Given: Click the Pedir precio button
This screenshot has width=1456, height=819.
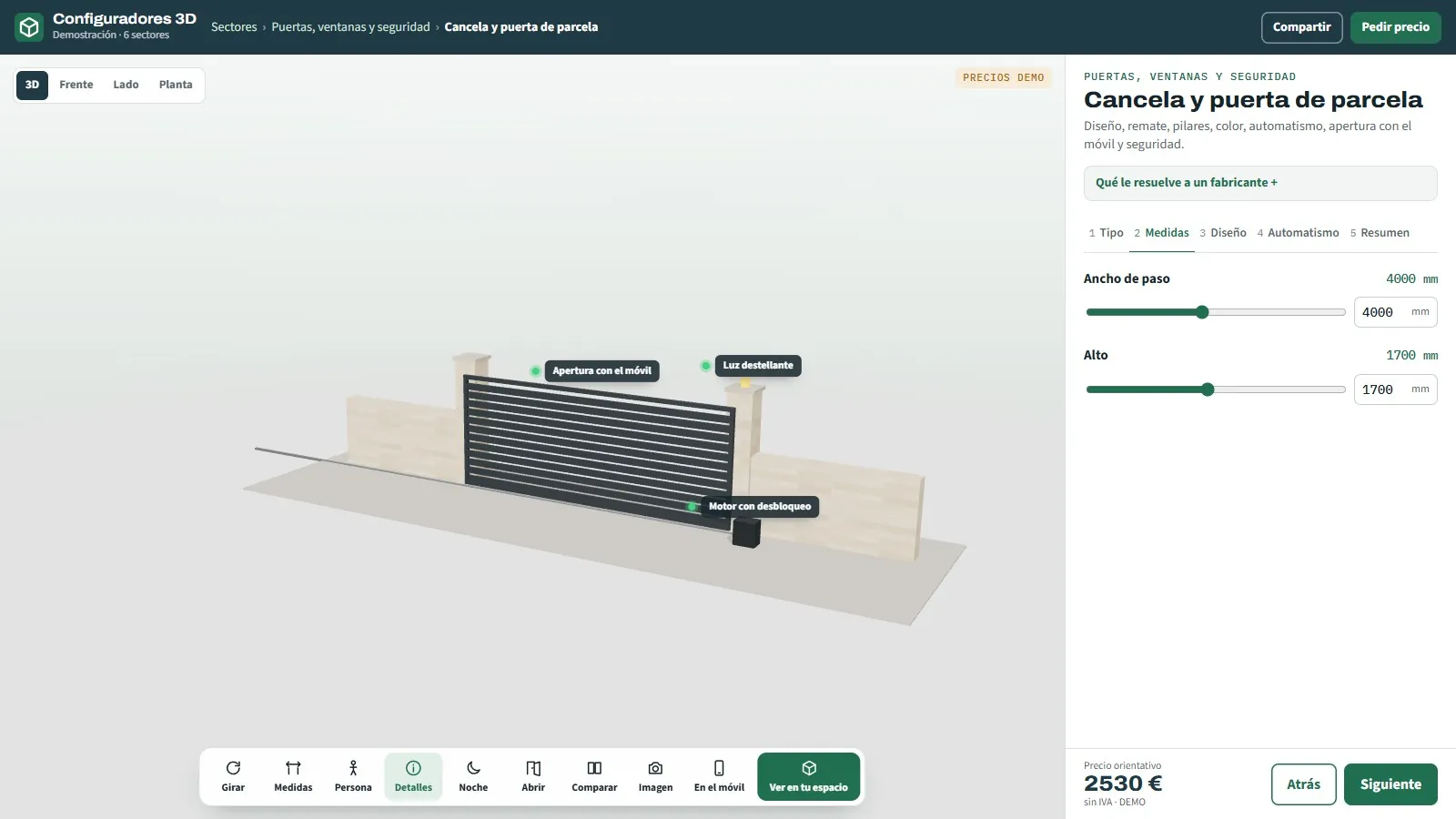Looking at the screenshot, I should [x=1395, y=27].
